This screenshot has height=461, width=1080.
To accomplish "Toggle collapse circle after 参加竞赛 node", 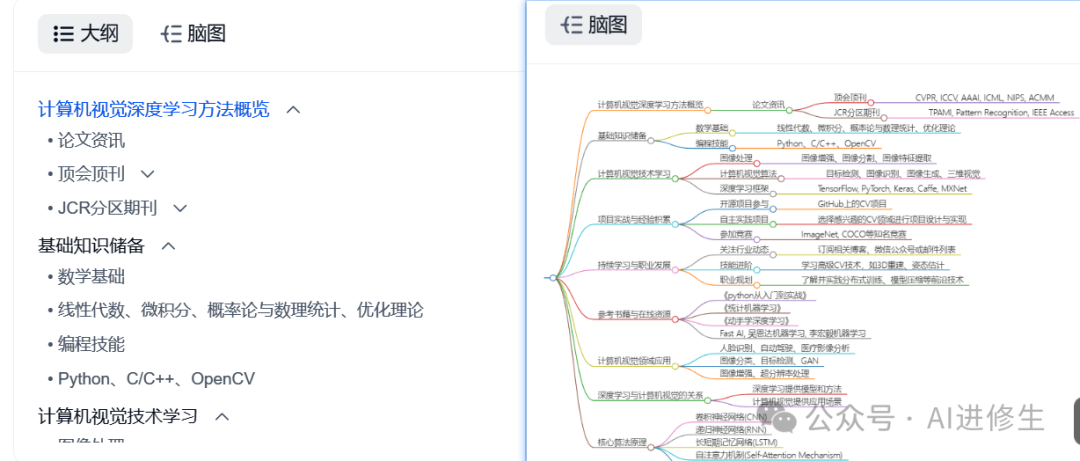I will point(756,238).
